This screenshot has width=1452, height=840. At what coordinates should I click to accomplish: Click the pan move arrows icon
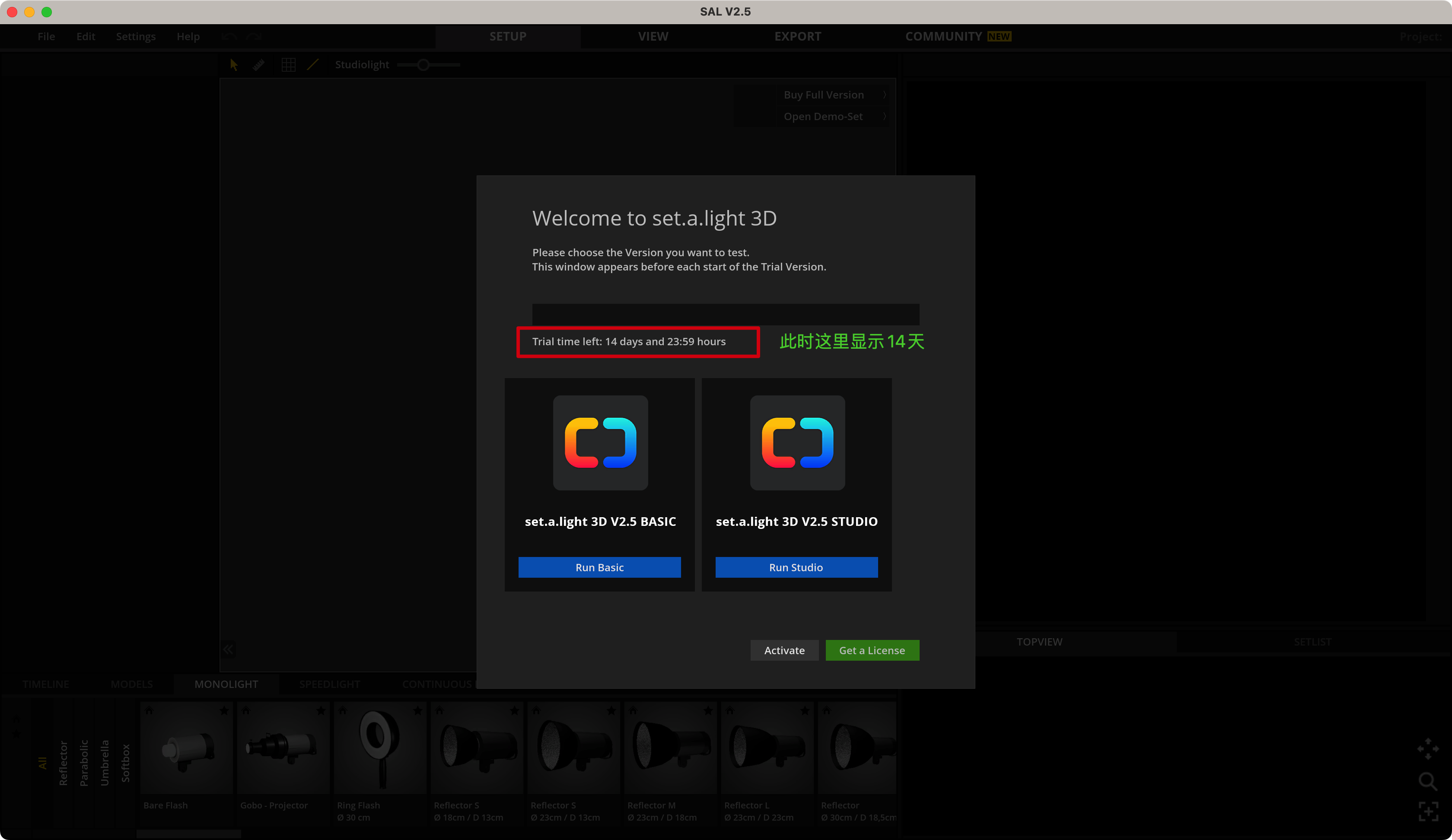coord(1428,749)
